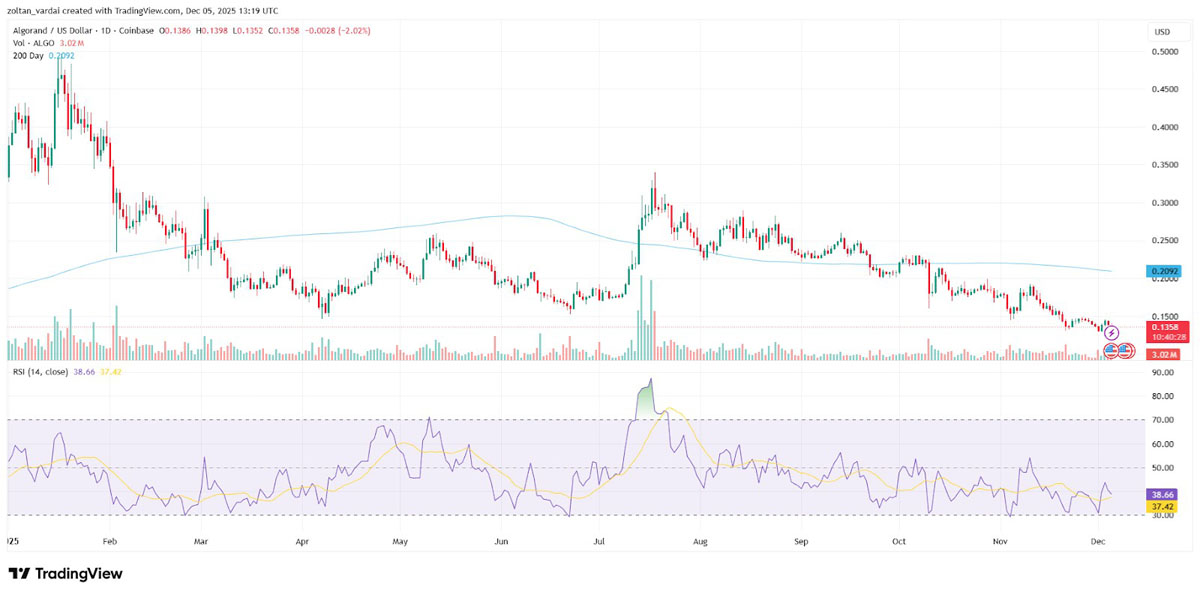Click the purple lightning bolt event icon
Viewport: 1200px width, 595px height.
1111,333
